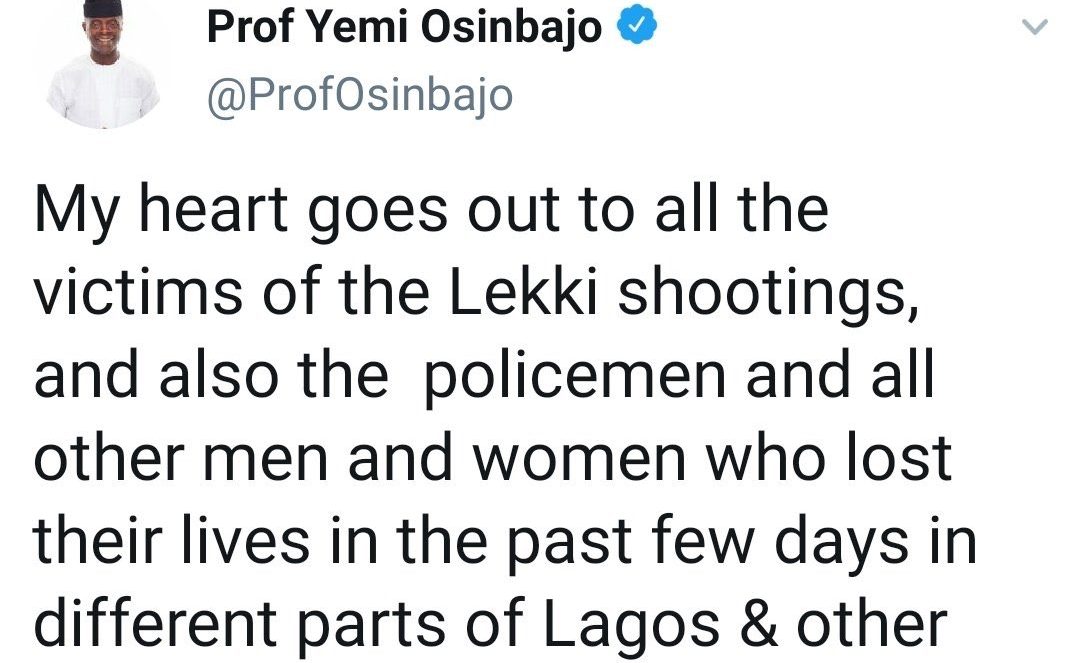This screenshot has height=663, width=1080.
Task: Open Prof Yemi Osinbajo's profile picture
Action: point(102,65)
